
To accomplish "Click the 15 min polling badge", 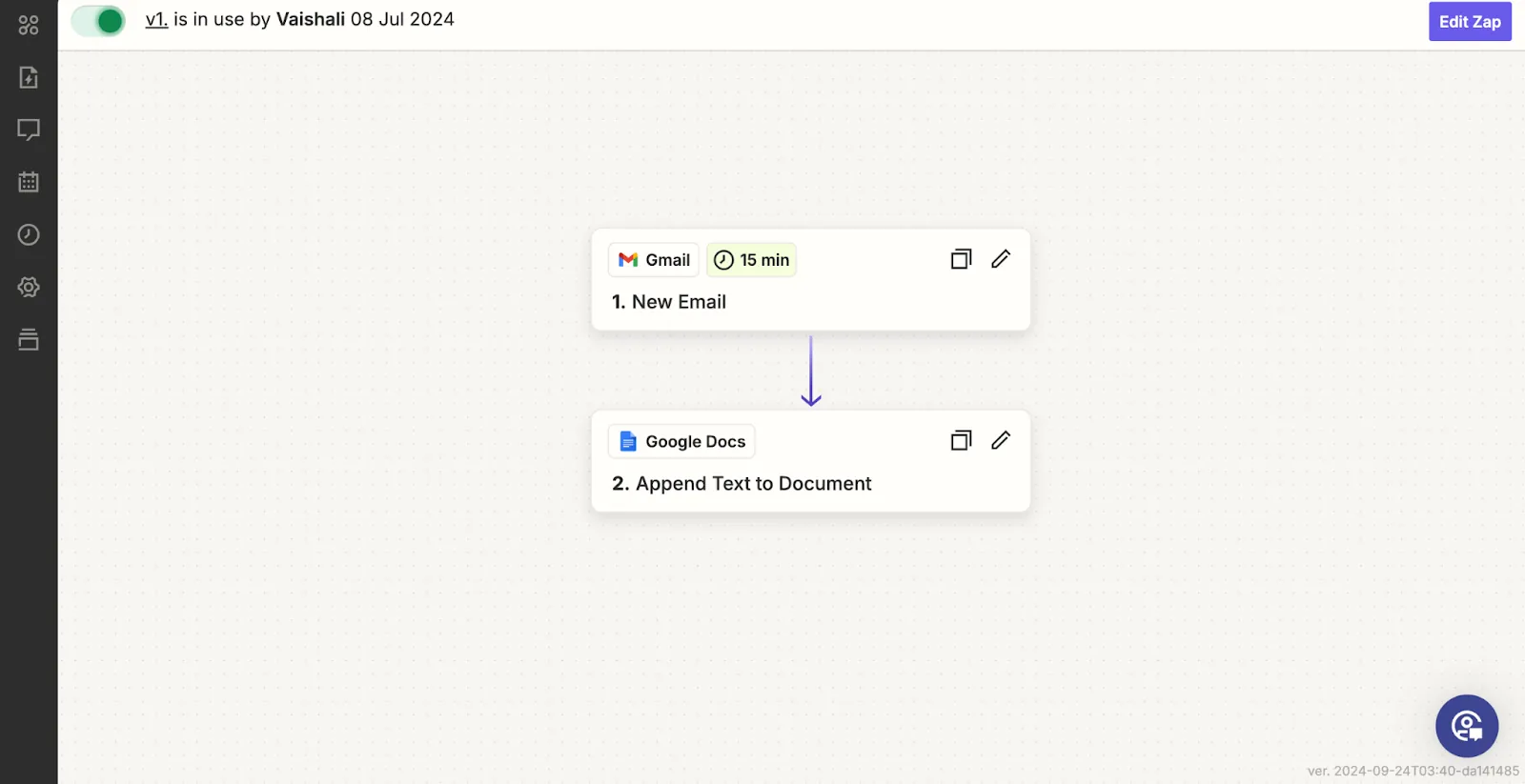I will click(751, 260).
